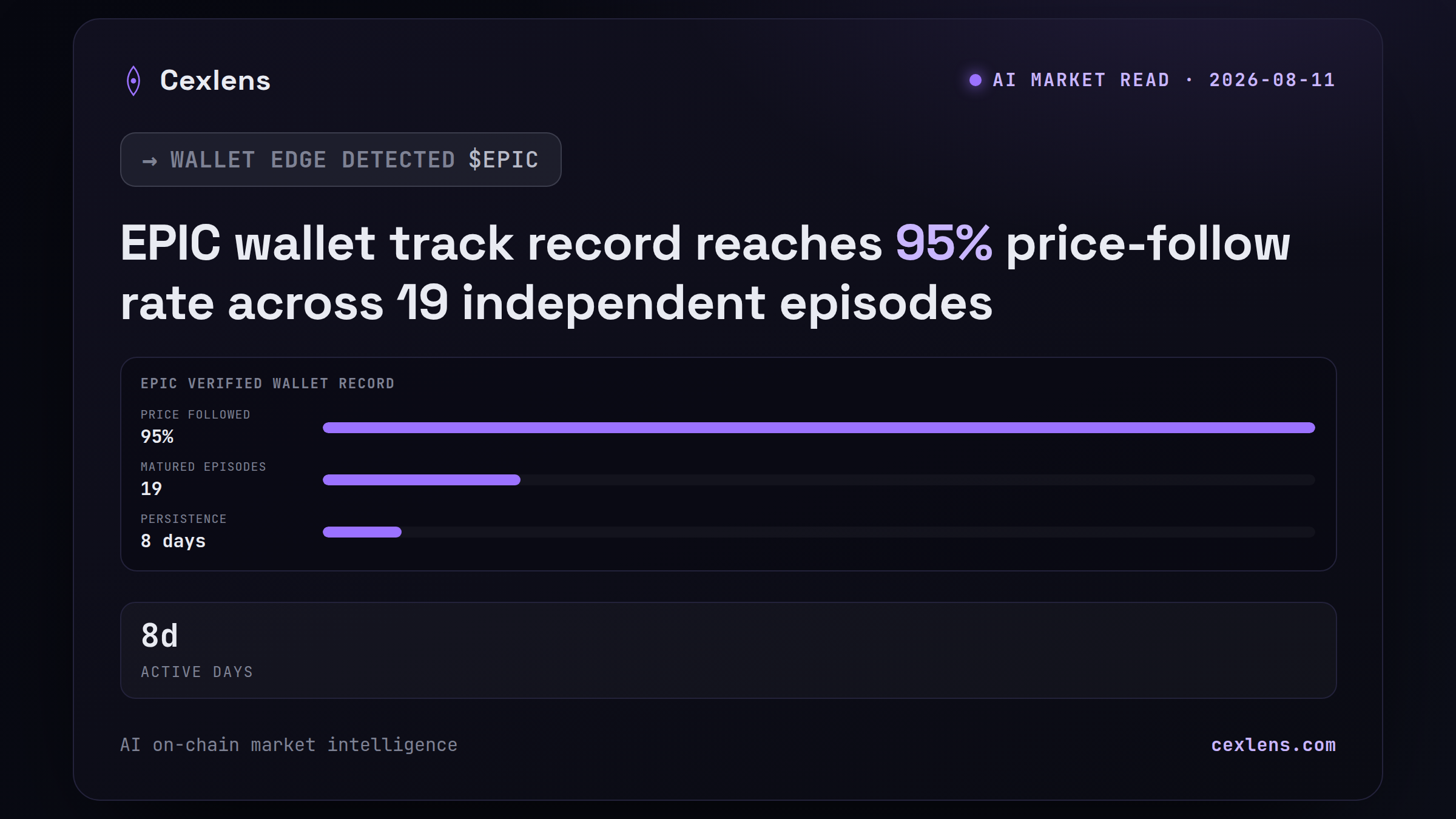Click the PERSISTENCE 8 days value
The height and width of the screenshot is (819, 1456).
coord(174,541)
